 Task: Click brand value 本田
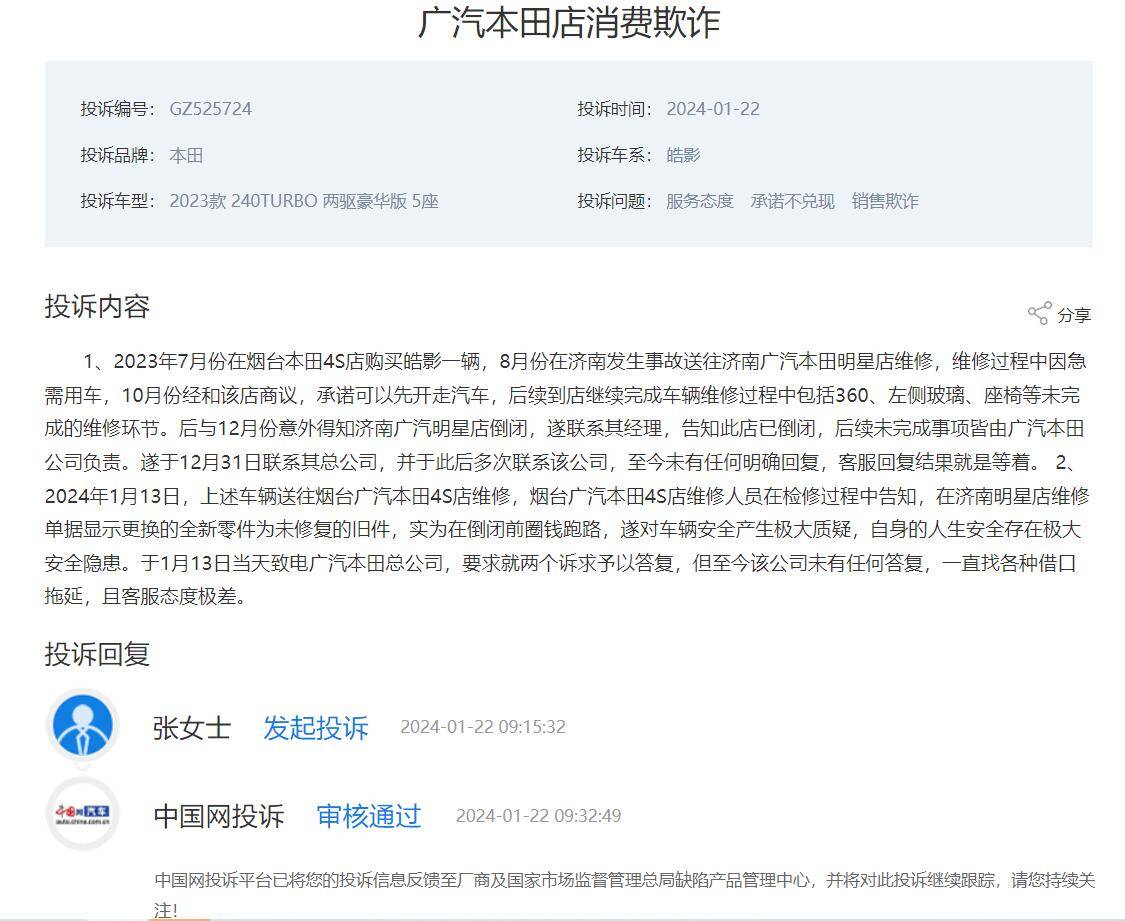[x=187, y=155]
